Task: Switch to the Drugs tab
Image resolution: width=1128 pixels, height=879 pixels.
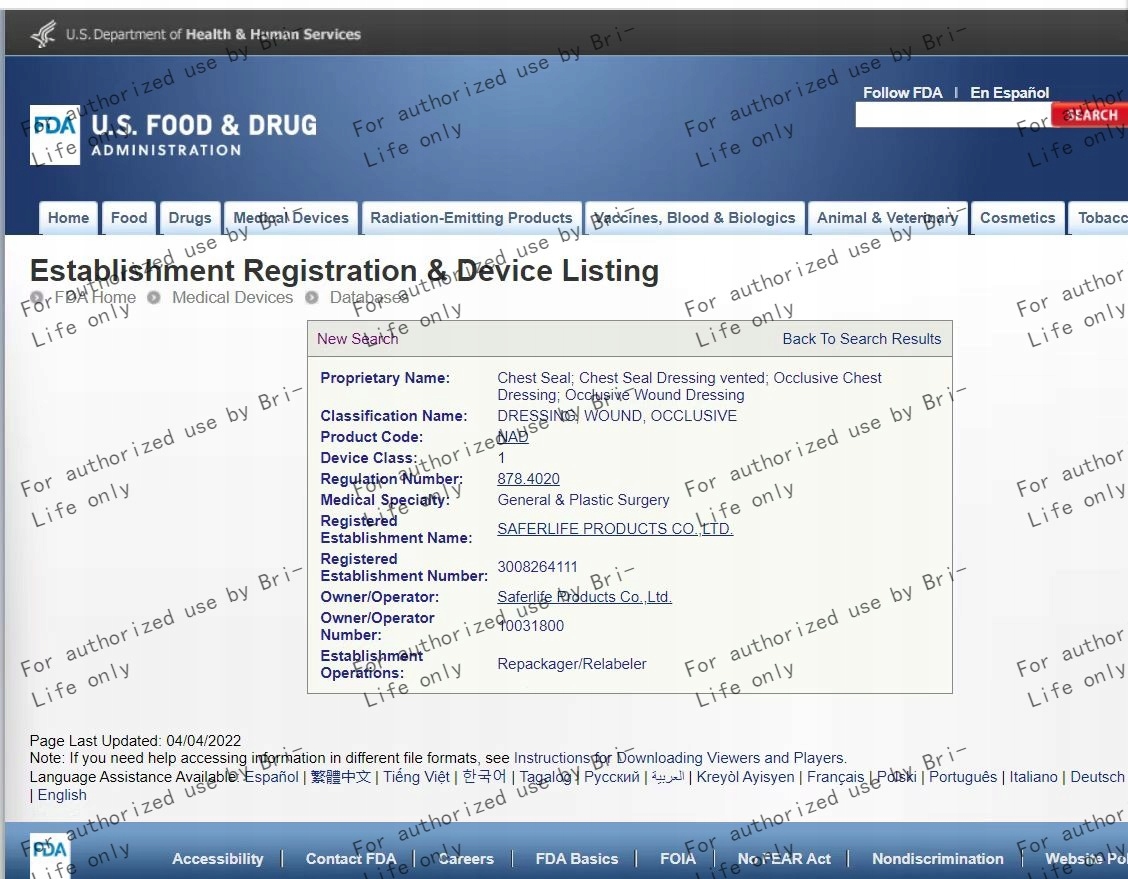Action: click(190, 218)
